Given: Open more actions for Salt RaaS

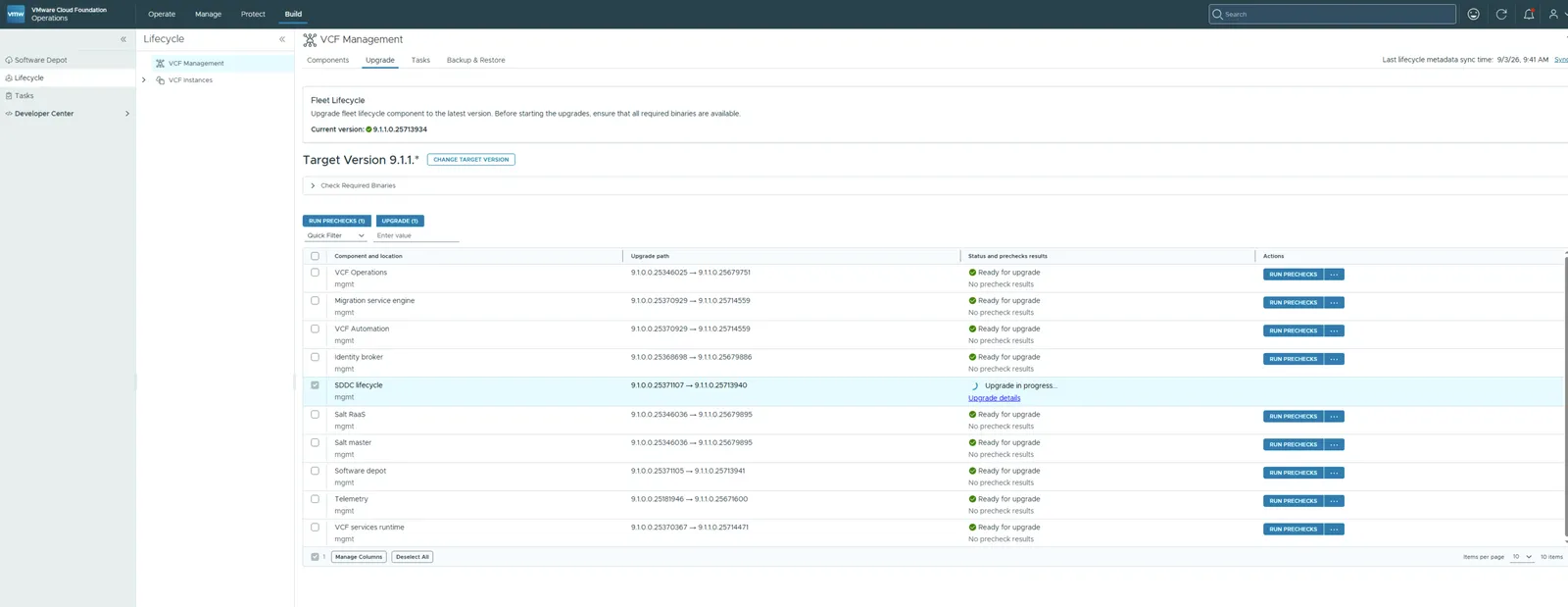Looking at the screenshot, I should point(1334,417).
